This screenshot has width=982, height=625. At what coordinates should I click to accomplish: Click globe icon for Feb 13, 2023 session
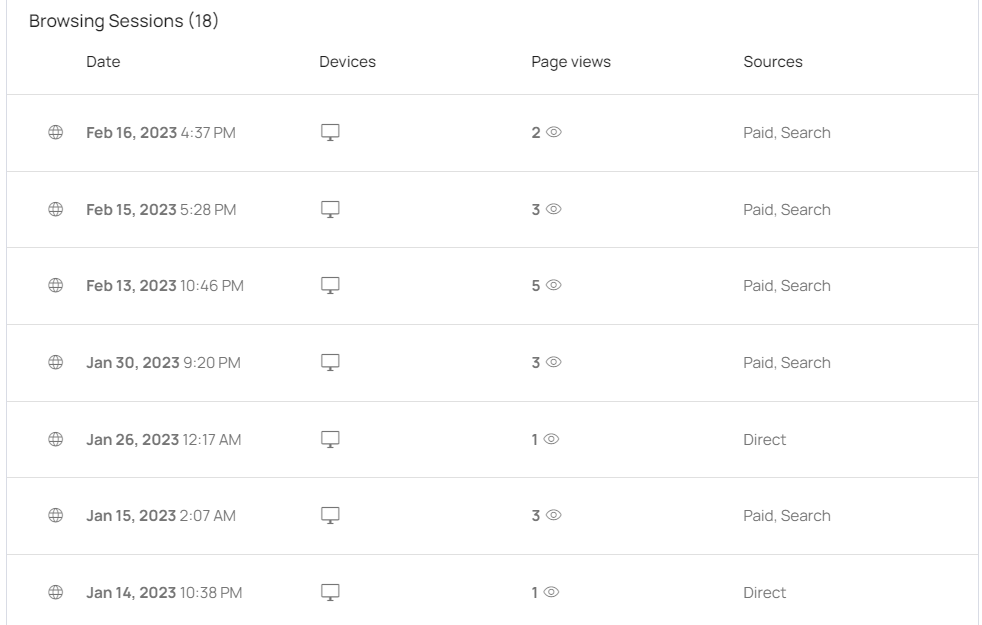[x=56, y=286]
